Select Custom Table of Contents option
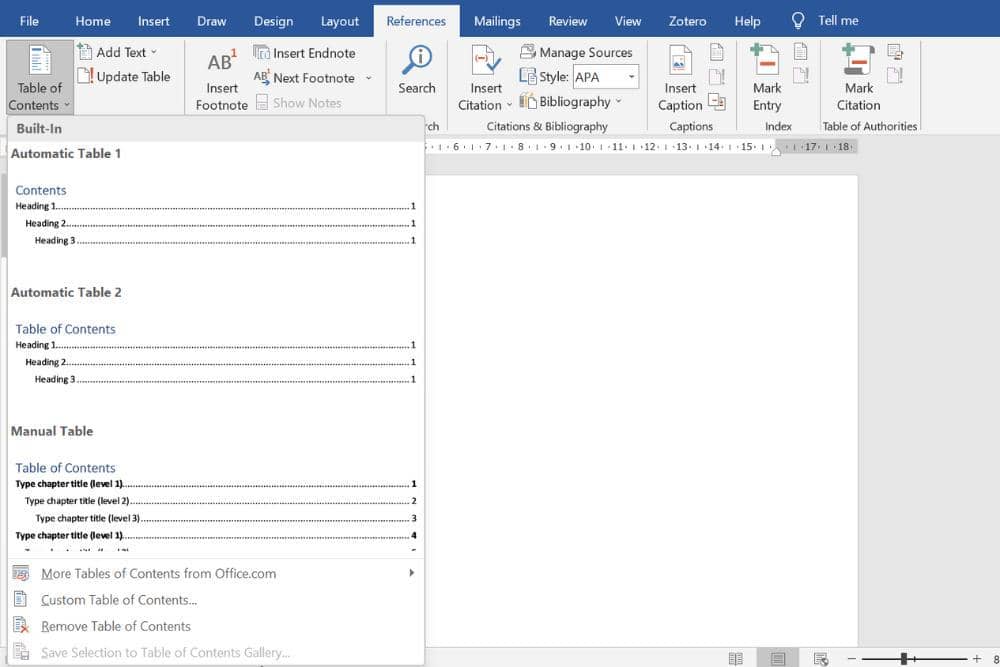Viewport: 1000px width, 667px height. (x=119, y=600)
